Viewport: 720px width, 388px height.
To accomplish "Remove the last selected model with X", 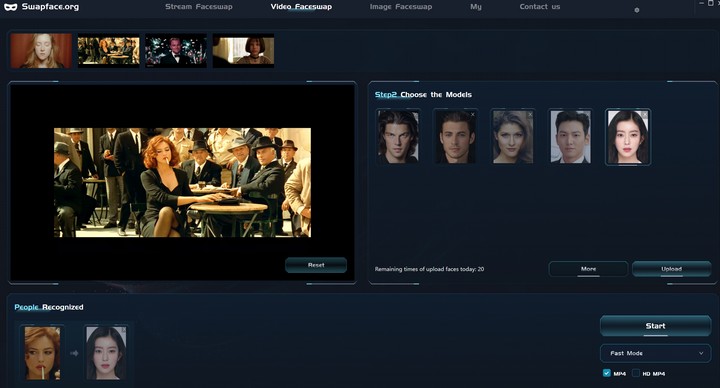I will pos(645,114).
